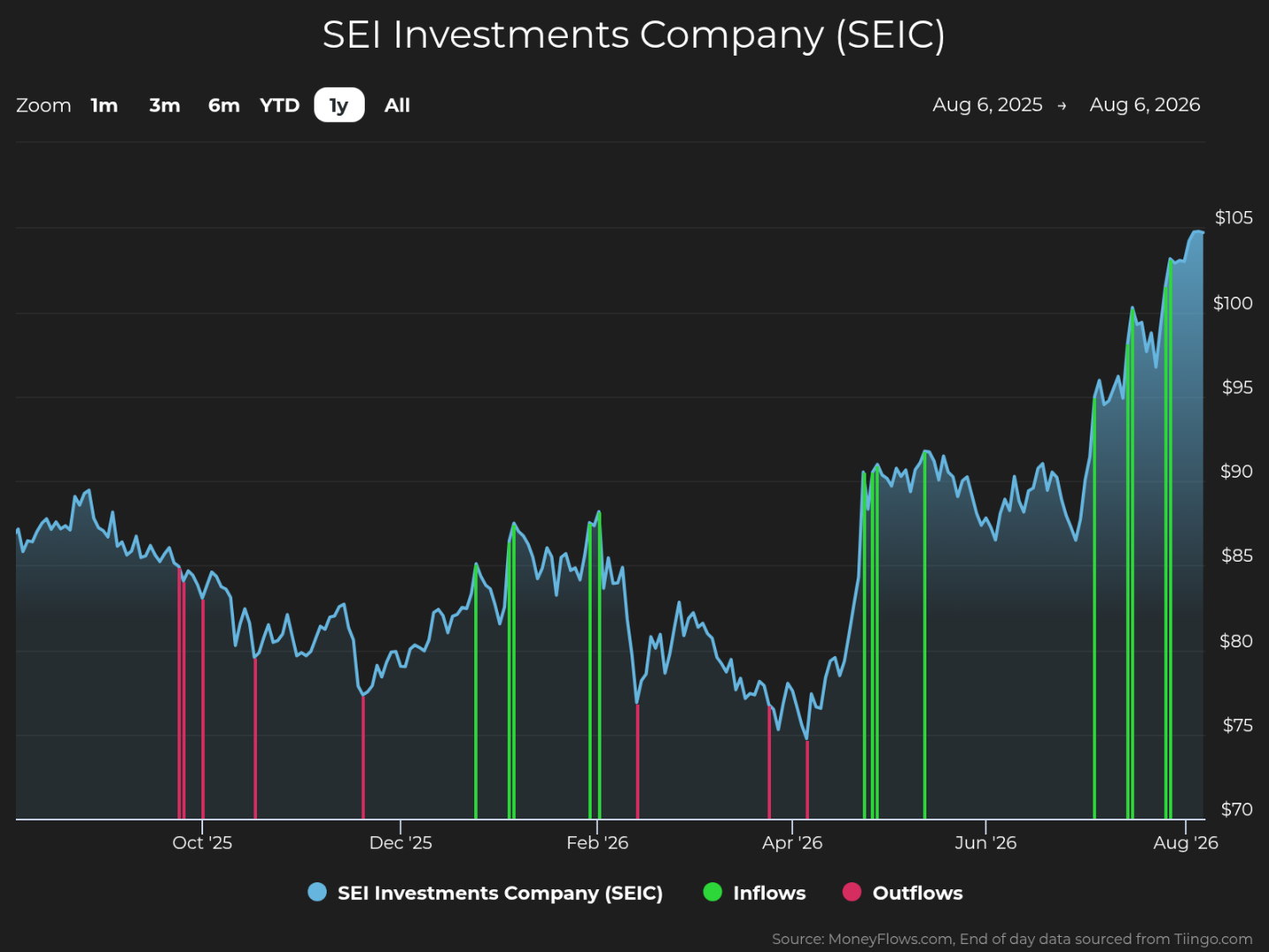Click the $105 price axis label
Viewport: 1269px width, 952px height.
pyautogui.click(x=1234, y=217)
